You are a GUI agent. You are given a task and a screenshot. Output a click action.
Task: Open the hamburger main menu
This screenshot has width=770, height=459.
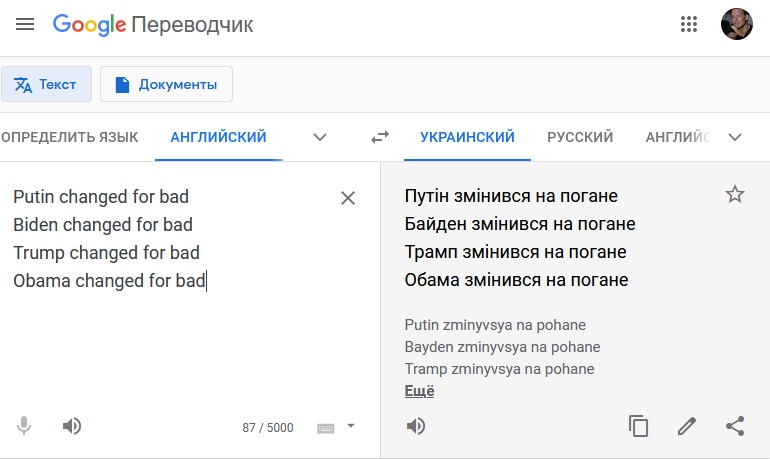[x=25, y=24]
